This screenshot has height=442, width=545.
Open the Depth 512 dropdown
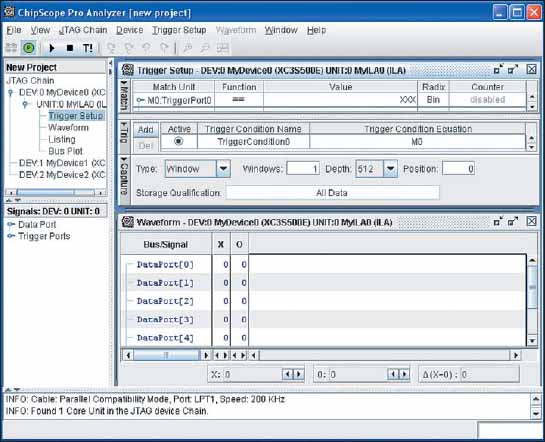point(391,169)
